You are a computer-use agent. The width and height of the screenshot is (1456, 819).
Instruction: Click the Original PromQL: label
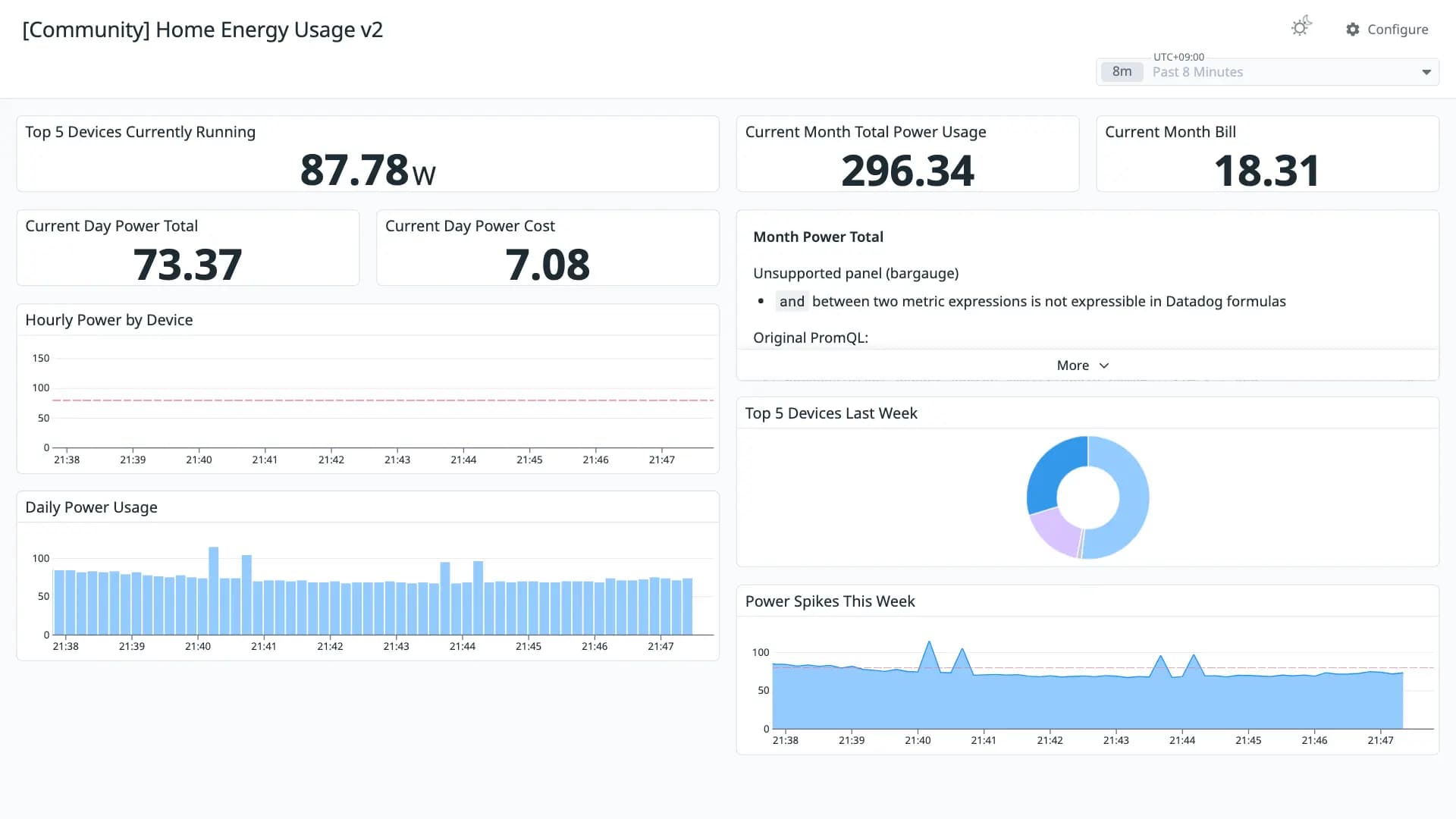[x=811, y=337]
